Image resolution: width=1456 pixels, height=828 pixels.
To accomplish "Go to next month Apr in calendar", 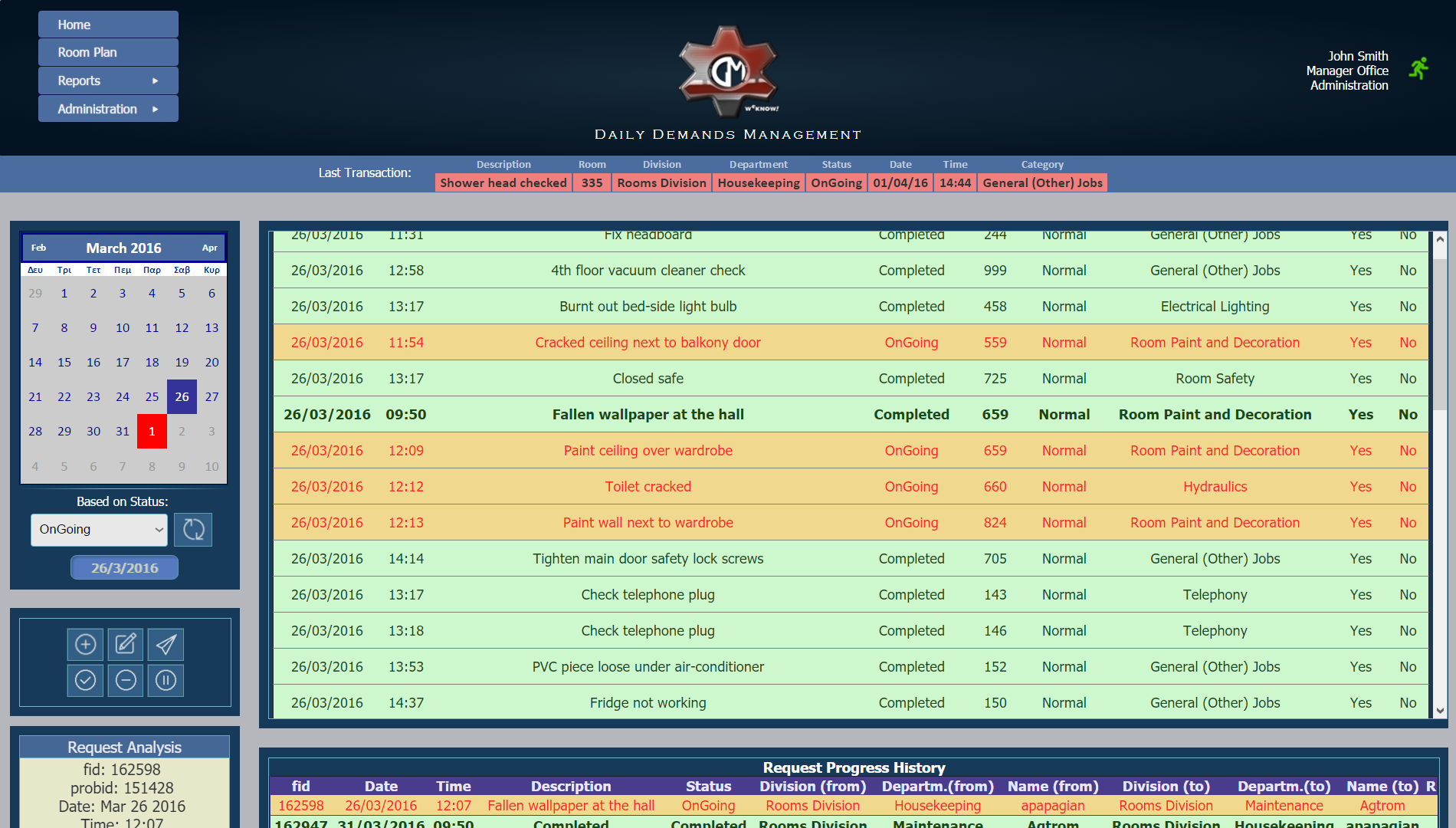I will 209,248.
